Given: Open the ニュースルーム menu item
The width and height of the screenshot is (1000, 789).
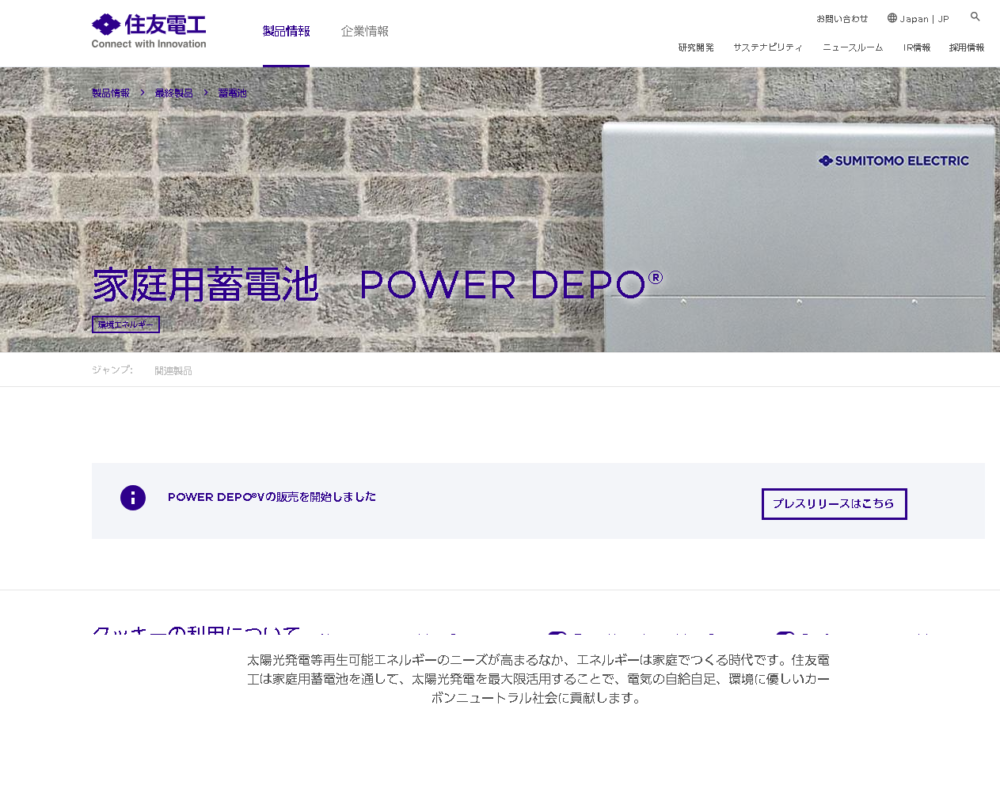Looking at the screenshot, I should [x=853, y=47].
